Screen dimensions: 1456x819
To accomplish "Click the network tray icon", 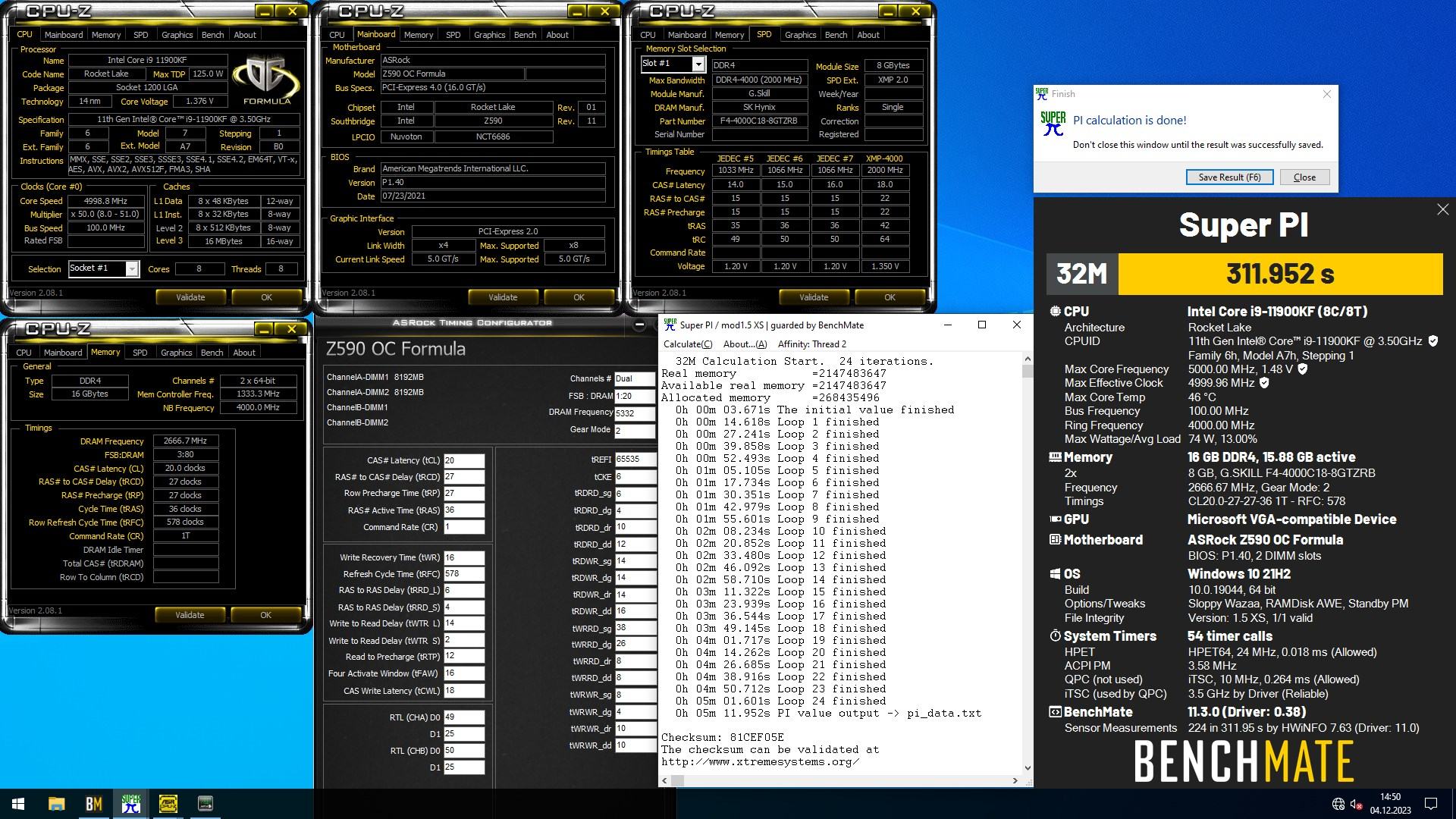I will point(1338,804).
